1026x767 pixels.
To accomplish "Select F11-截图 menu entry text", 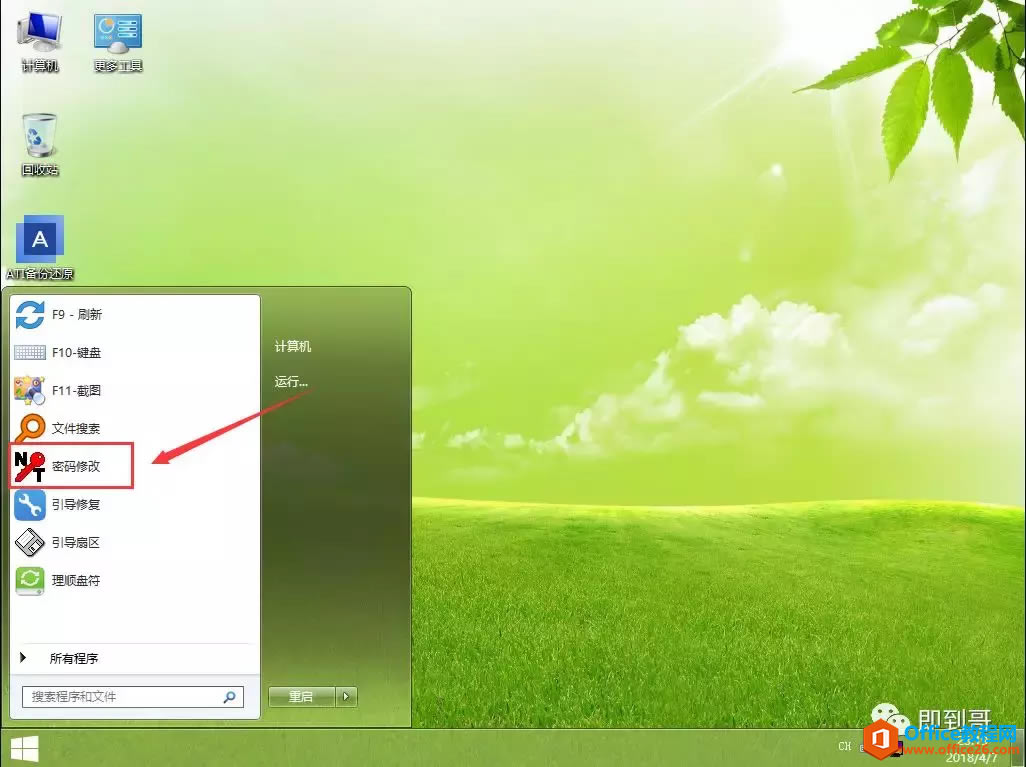I will tap(76, 391).
